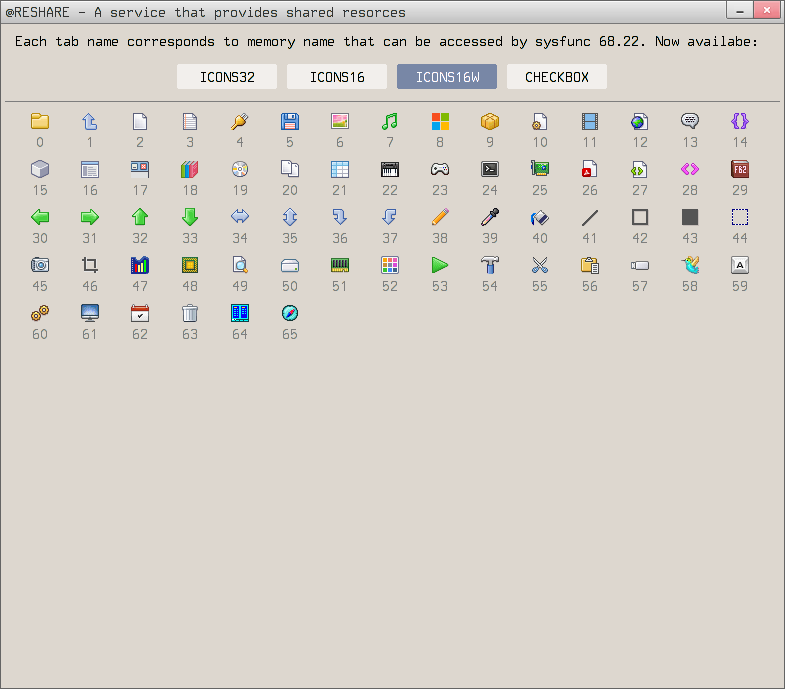785x689 pixels.
Task: Click the green play triangle icon 53
Action: 440,265
